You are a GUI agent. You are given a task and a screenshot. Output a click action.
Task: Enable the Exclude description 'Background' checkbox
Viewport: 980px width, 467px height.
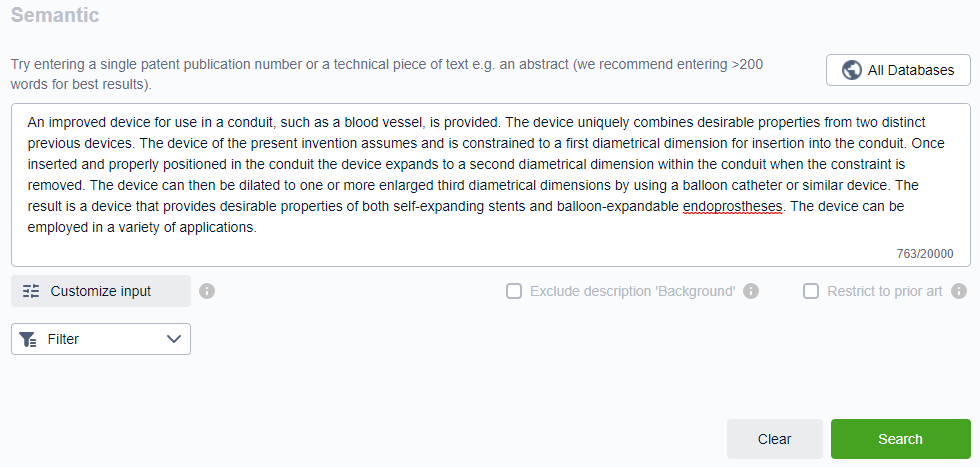click(x=514, y=291)
